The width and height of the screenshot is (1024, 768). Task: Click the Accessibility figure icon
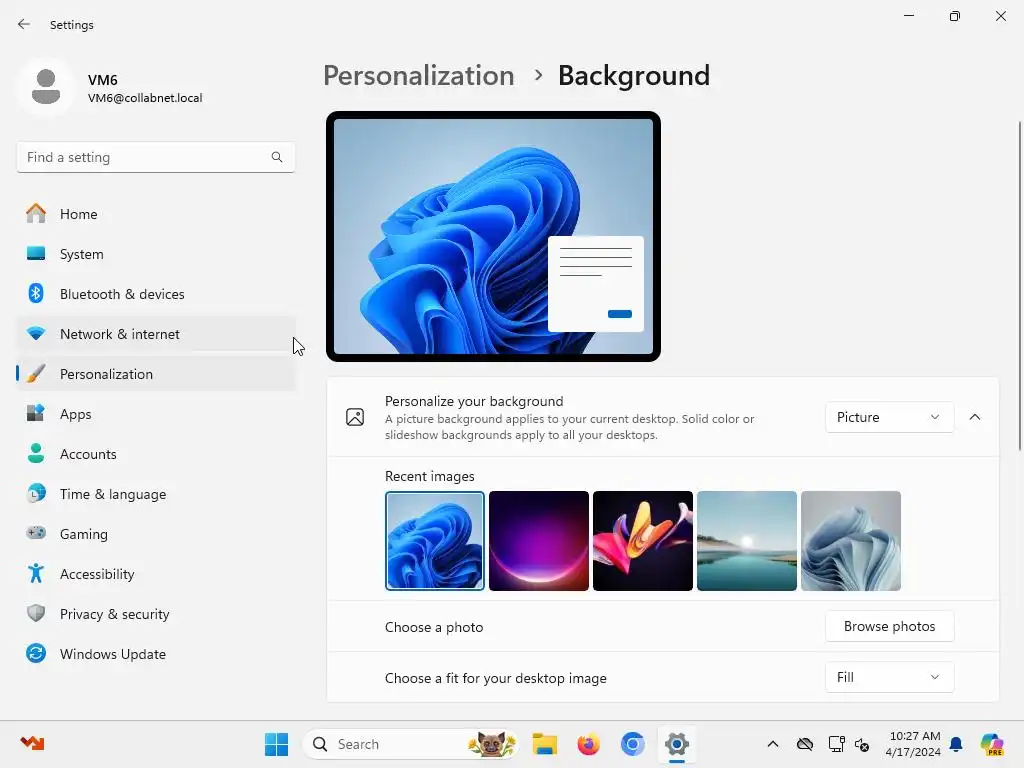[x=36, y=573]
